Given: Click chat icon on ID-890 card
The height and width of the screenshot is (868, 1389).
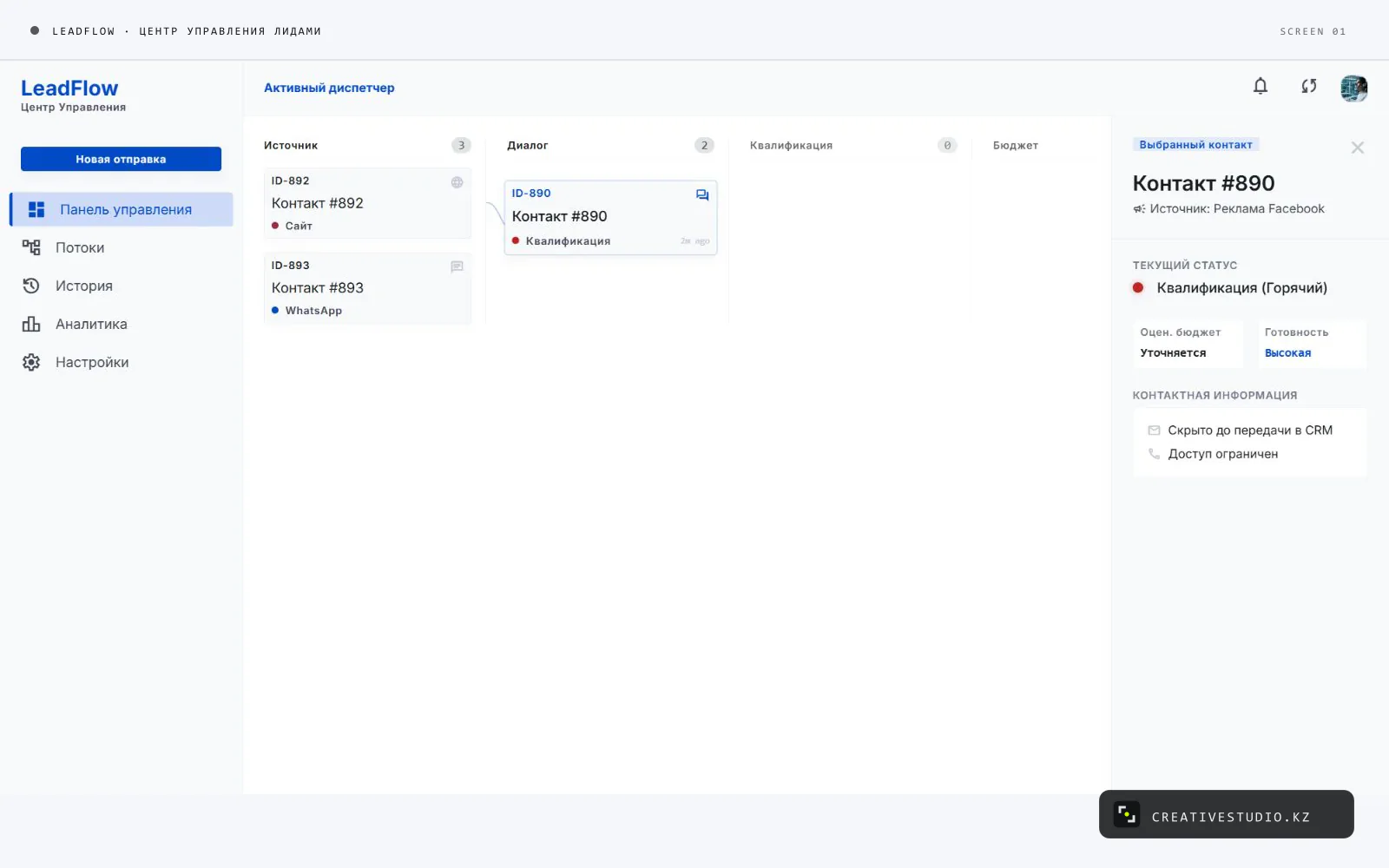Looking at the screenshot, I should 702,195.
